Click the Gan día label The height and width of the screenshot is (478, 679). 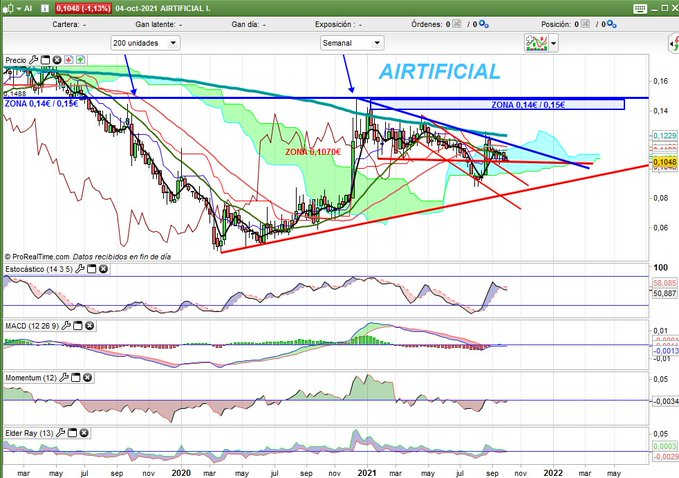pyautogui.click(x=246, y=25)
